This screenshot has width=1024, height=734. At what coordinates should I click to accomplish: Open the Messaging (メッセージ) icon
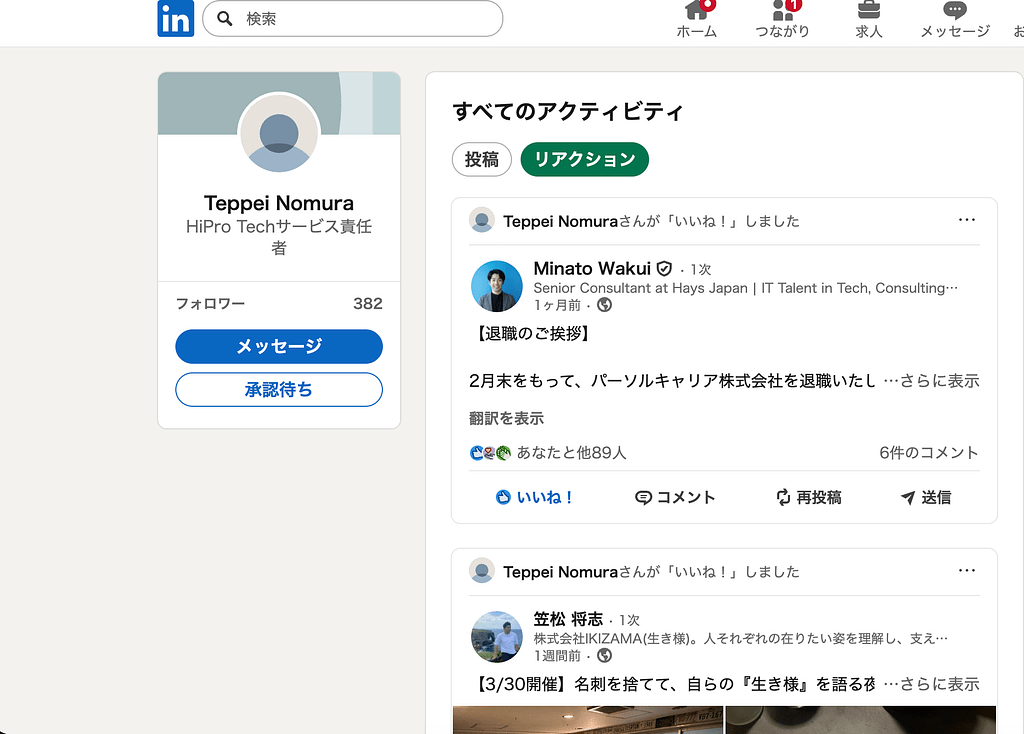[955, 11]
